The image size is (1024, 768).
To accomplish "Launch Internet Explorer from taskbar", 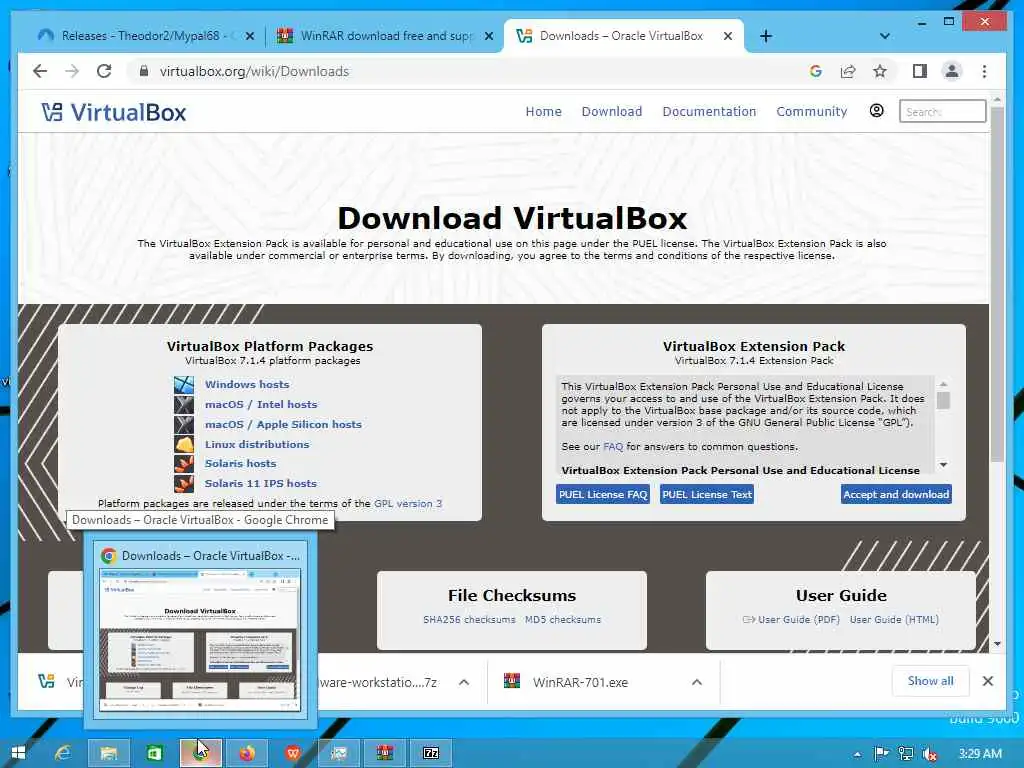I will (63, 753).
